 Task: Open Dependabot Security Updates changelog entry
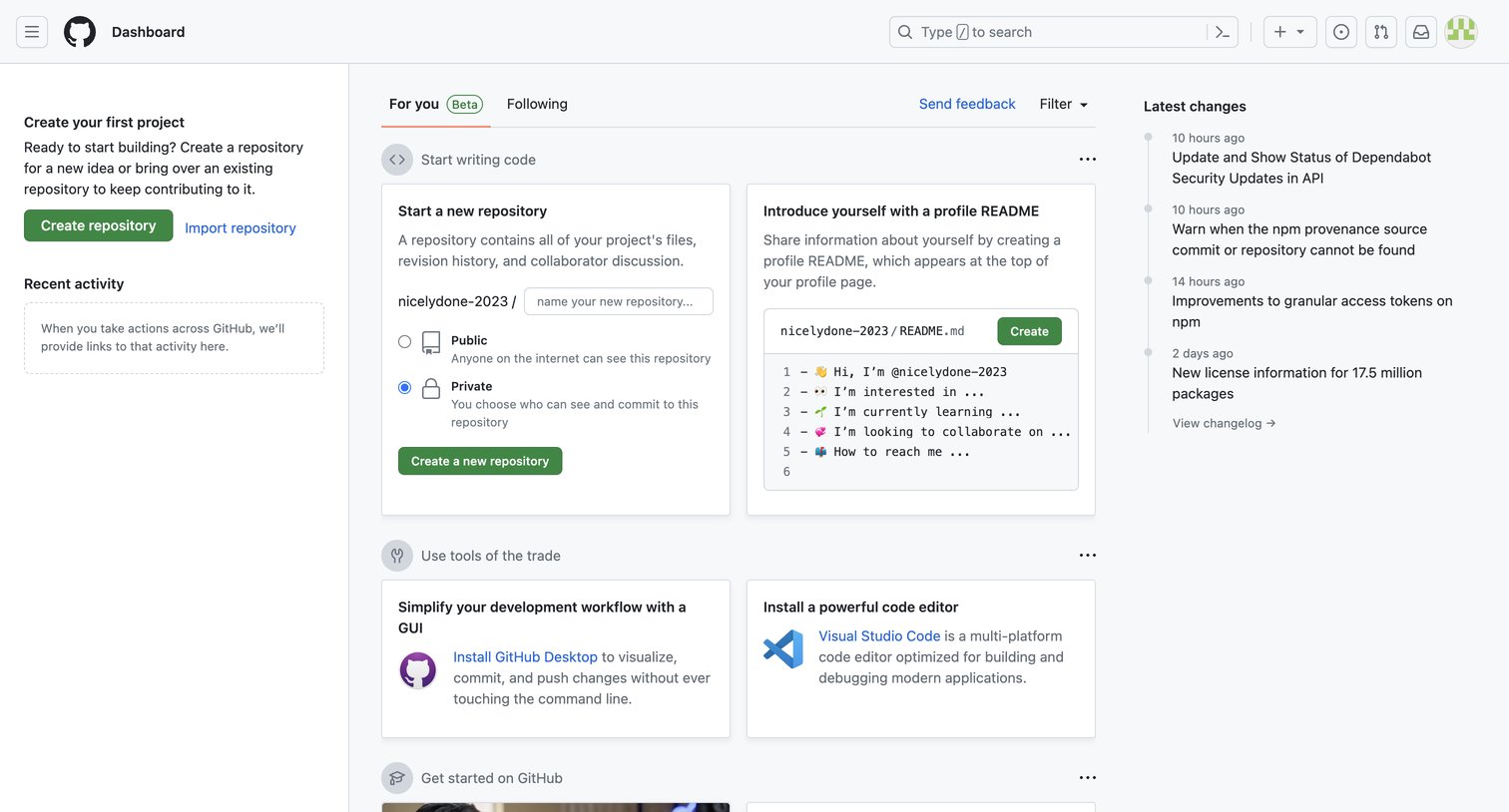point(1301,168)
